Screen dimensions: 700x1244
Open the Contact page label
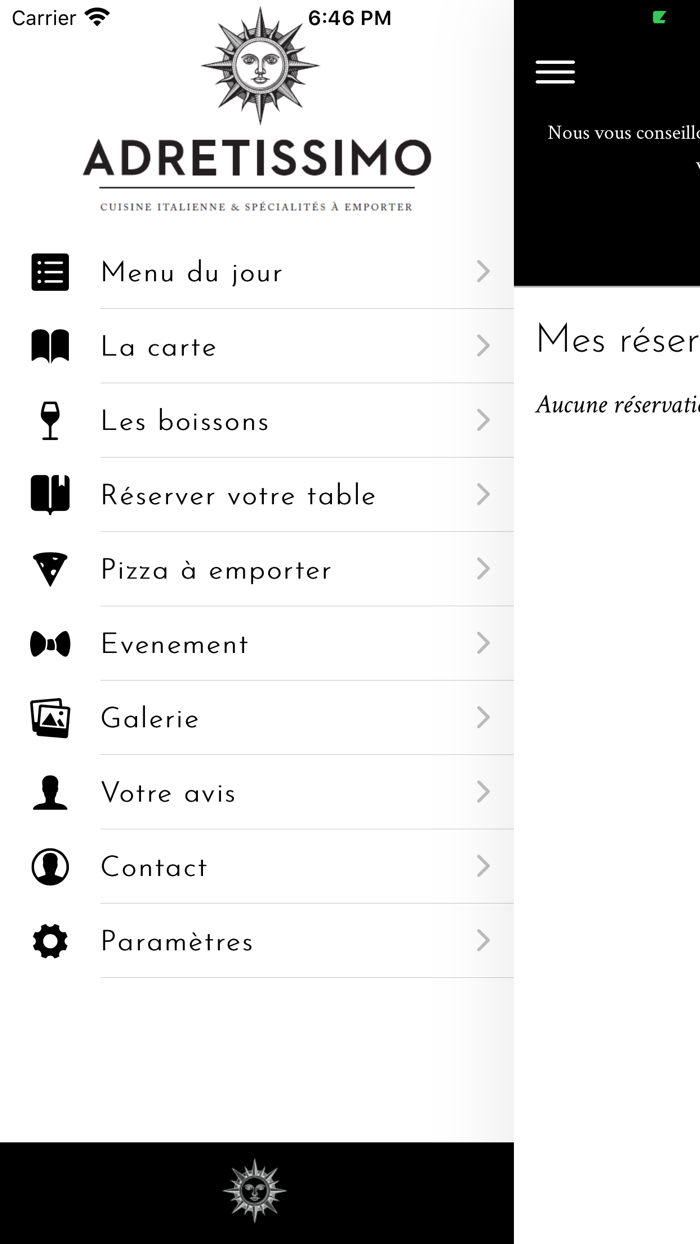pos(154,867)
